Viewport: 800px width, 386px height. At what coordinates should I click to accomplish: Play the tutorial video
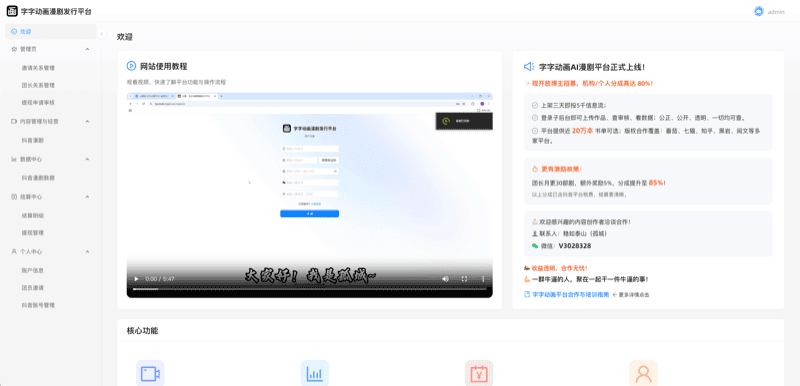click(x=136, y=279)
